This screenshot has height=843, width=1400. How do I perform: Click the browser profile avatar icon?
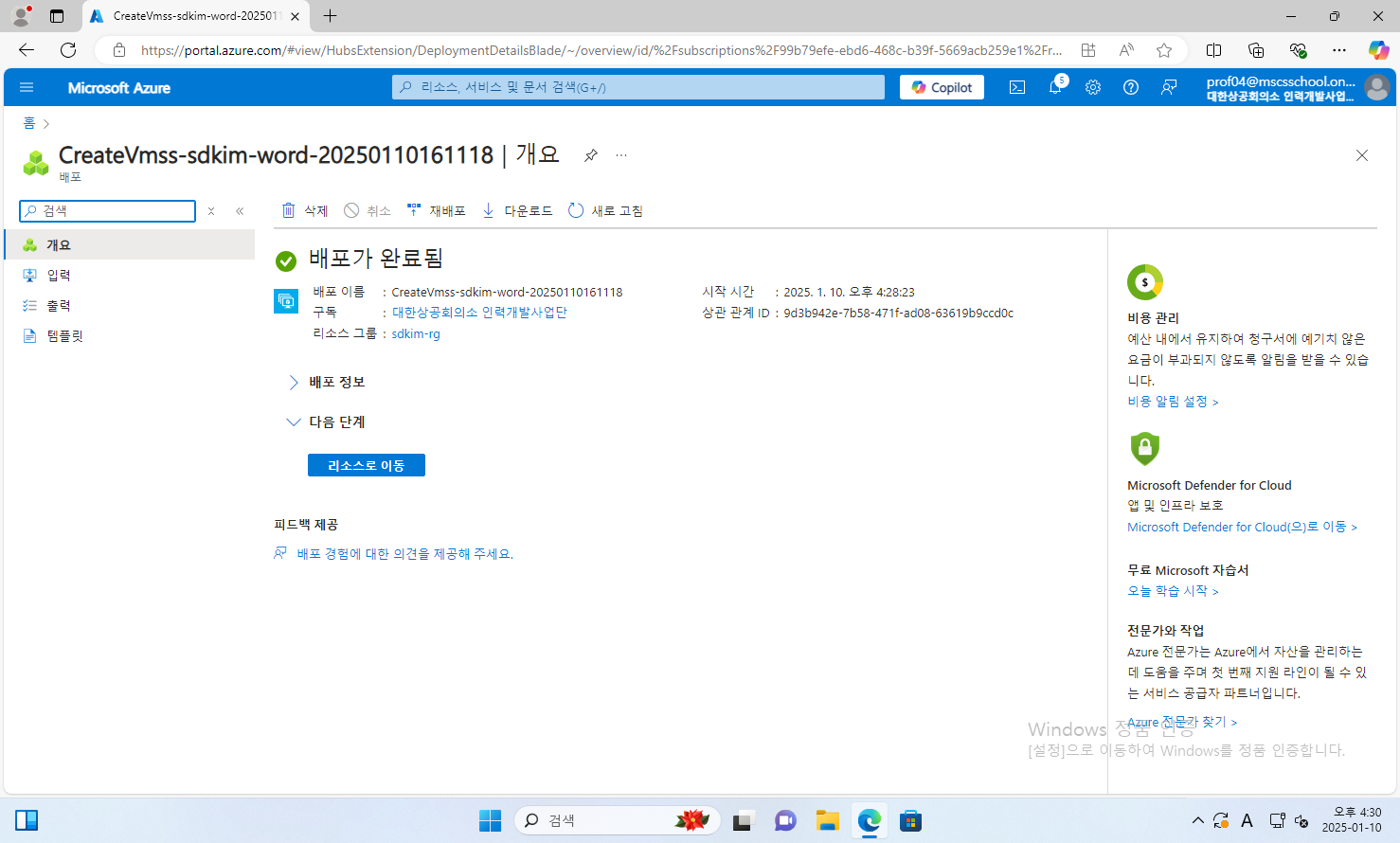pyautogui.click(x=21, y=16)
